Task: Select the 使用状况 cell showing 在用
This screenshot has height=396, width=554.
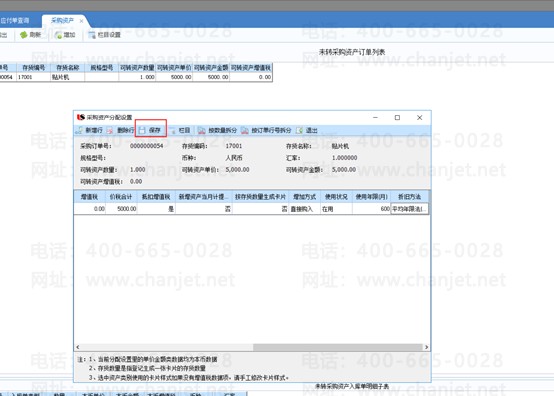Action: pyautogui.click(x=336, y=209)
